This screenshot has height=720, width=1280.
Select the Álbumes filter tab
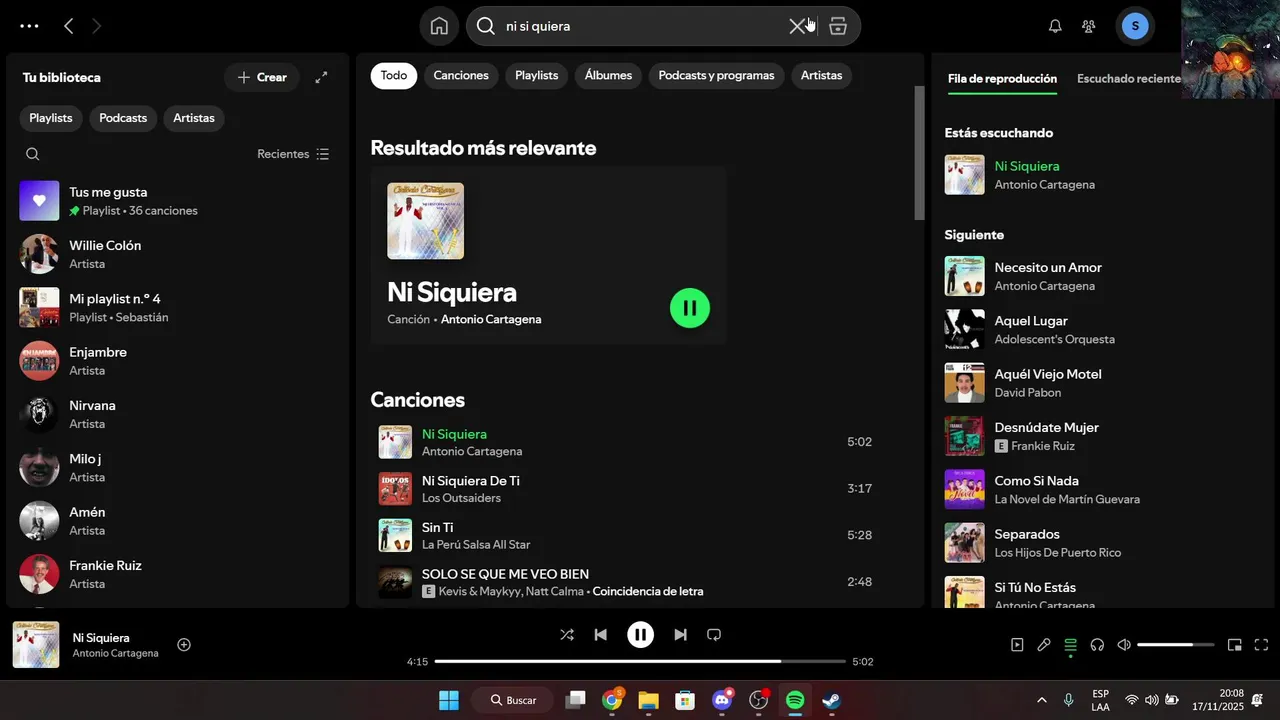[608, 76]
